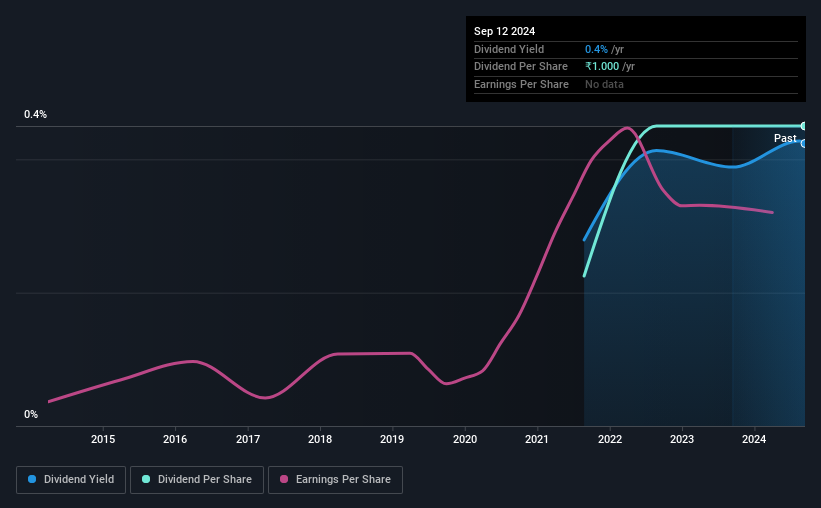Click the 'No data' Earnings Per Share tooltip value
Screen dimensions: 821x508
pyautogui.click(x=604, y=84)
